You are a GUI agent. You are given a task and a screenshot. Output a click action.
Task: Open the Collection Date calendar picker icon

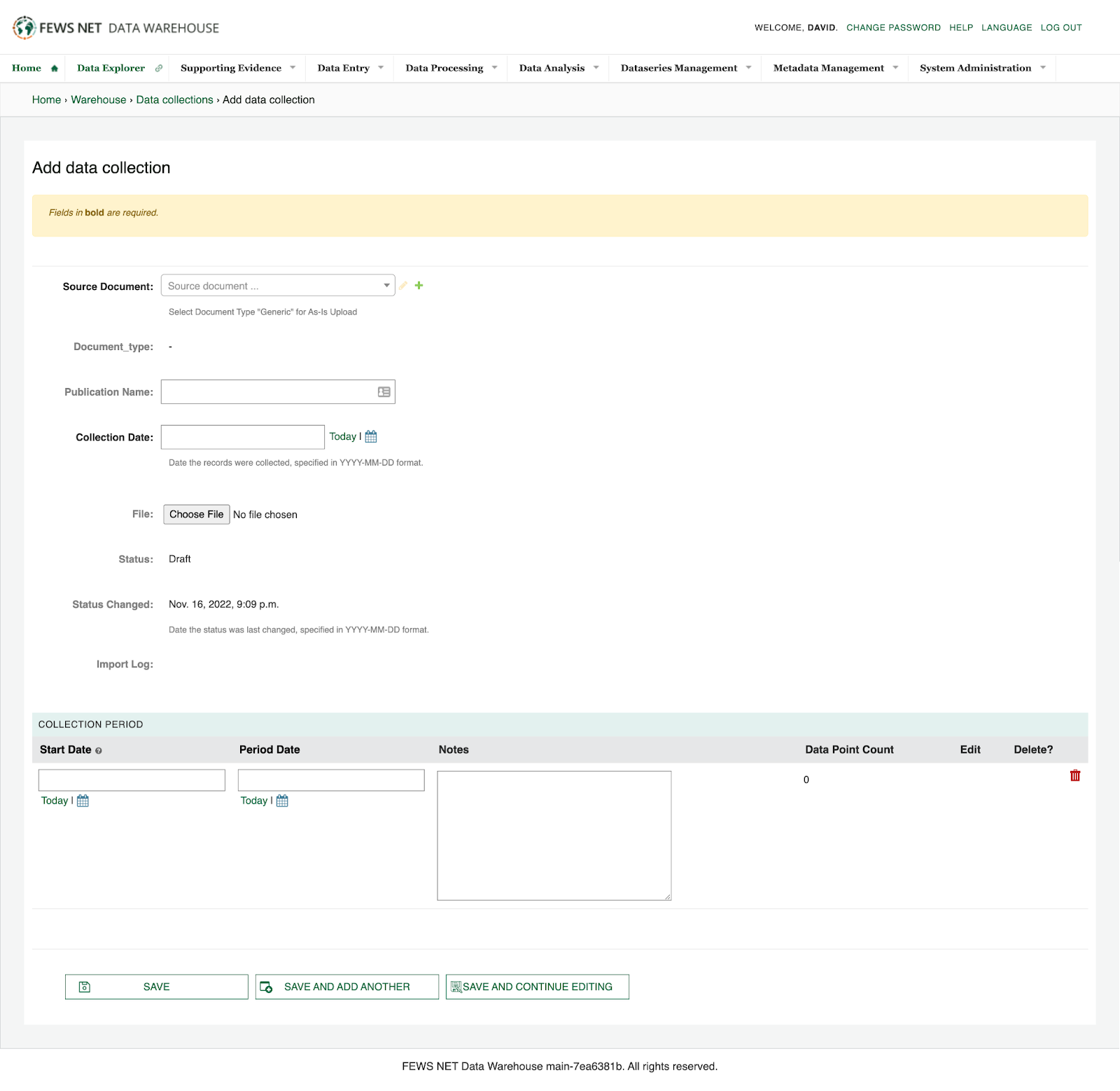[x=371, y=437]
